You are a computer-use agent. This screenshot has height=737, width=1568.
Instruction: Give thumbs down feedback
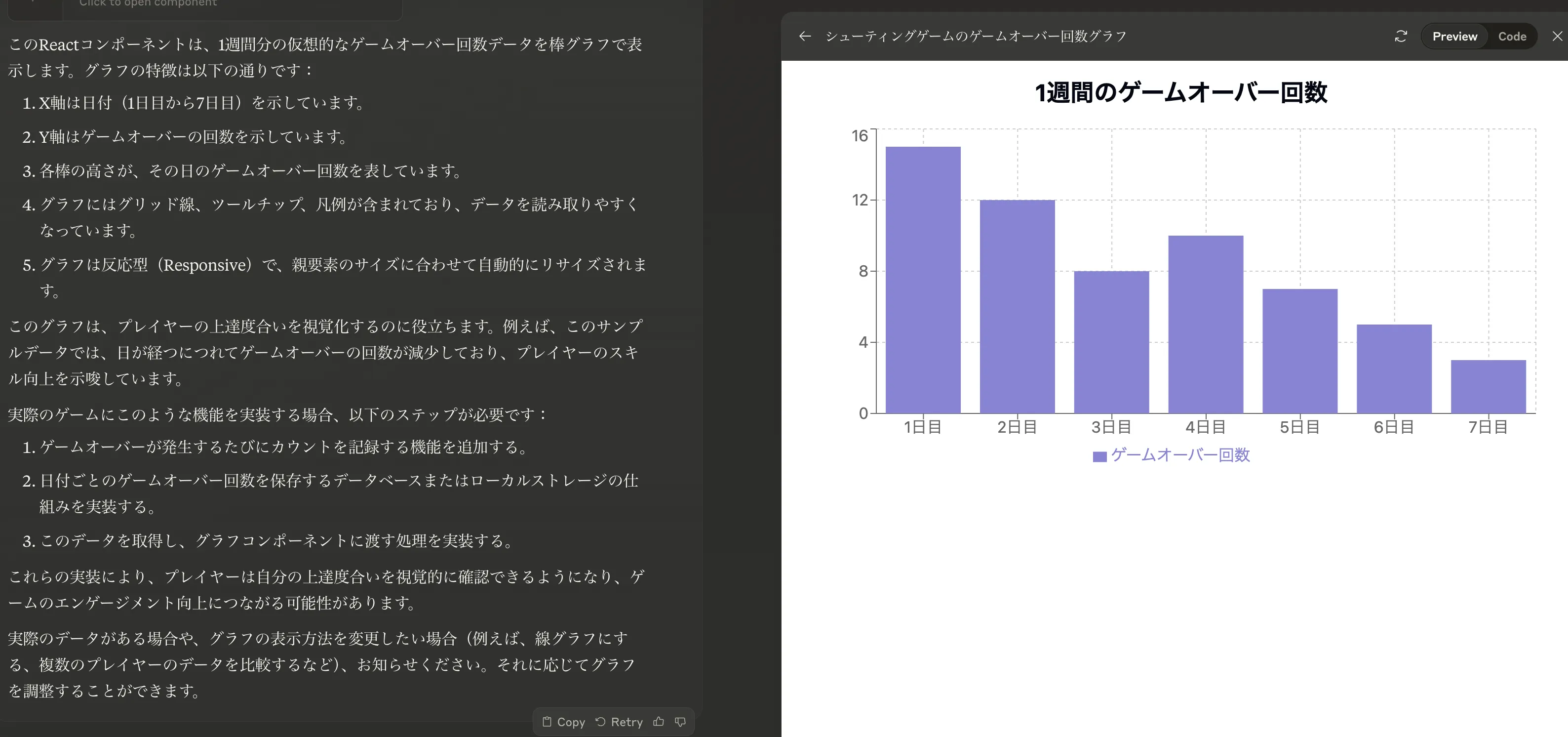pyautogui.click(x=680, y=722)
